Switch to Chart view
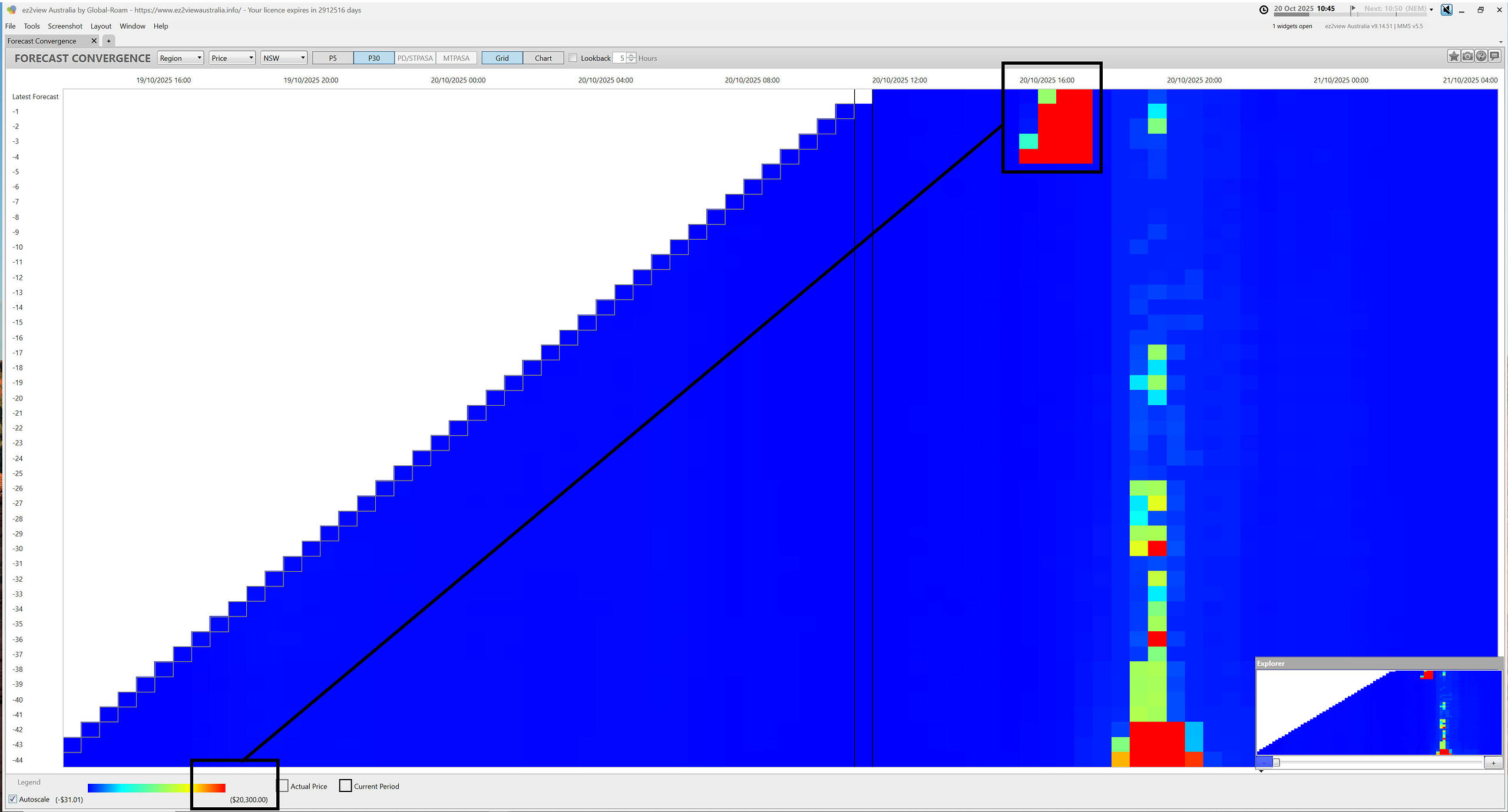Screen dimensions: 1508x812 pos(543,58)
